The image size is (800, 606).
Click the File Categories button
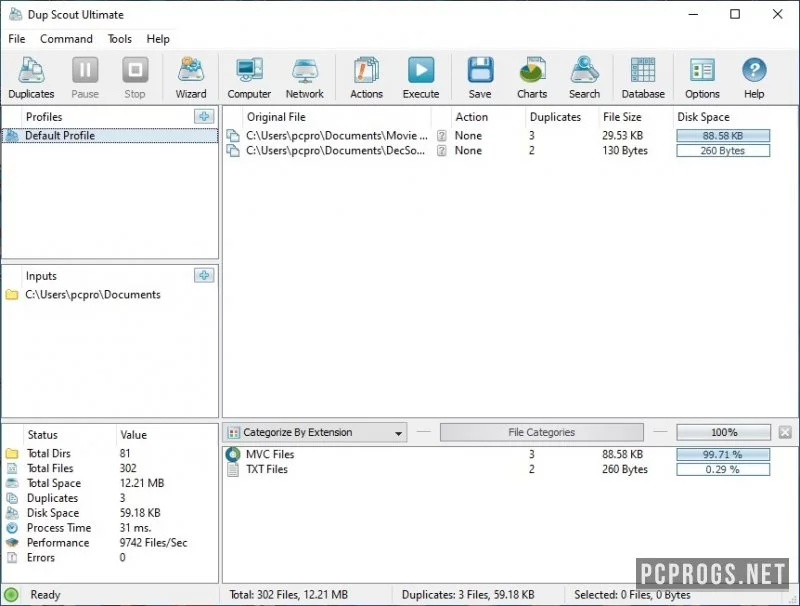(x=541, y=433)
